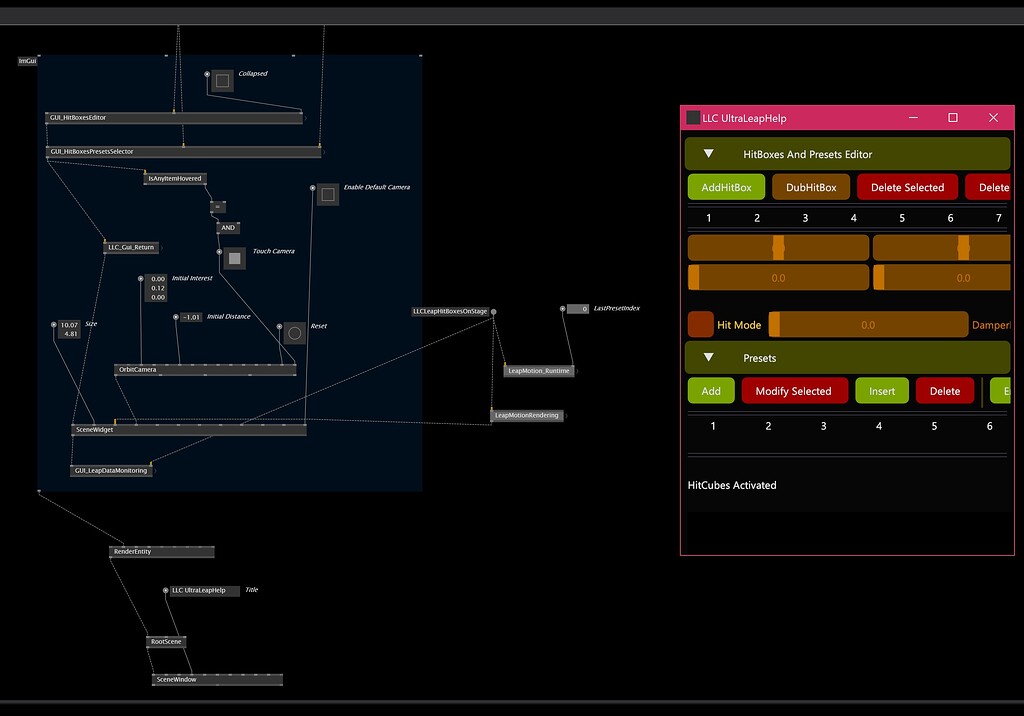This screenshot has width=1024, height=716.
Task: Select the OrbitCamera node
Action: [x=205, y=370]
